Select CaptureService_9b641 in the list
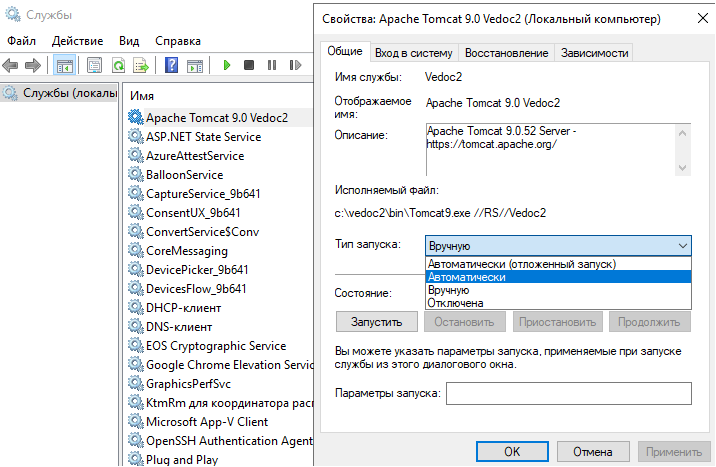Image resolution: width=716 pixels, height=467 pixels. point(203,194)
